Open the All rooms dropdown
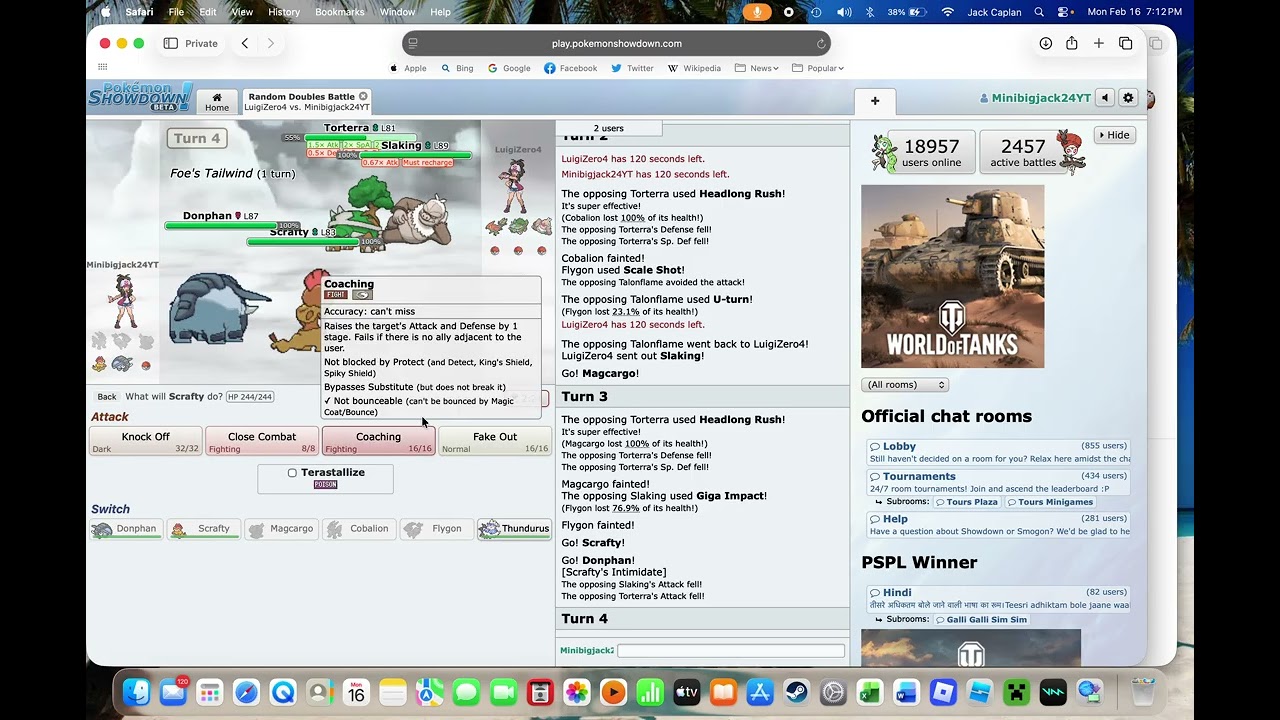The image size is (1280, 720). point(904,385)
